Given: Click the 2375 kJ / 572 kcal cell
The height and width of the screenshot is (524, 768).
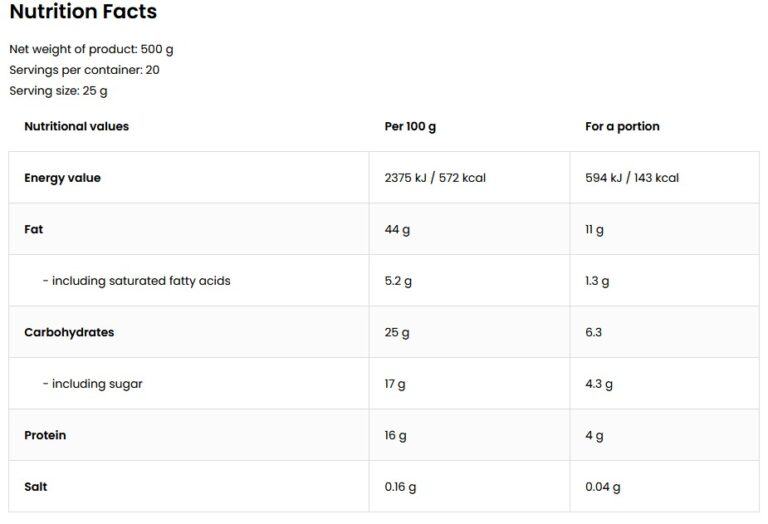Looking at the screenshot, I should [435, 178].
